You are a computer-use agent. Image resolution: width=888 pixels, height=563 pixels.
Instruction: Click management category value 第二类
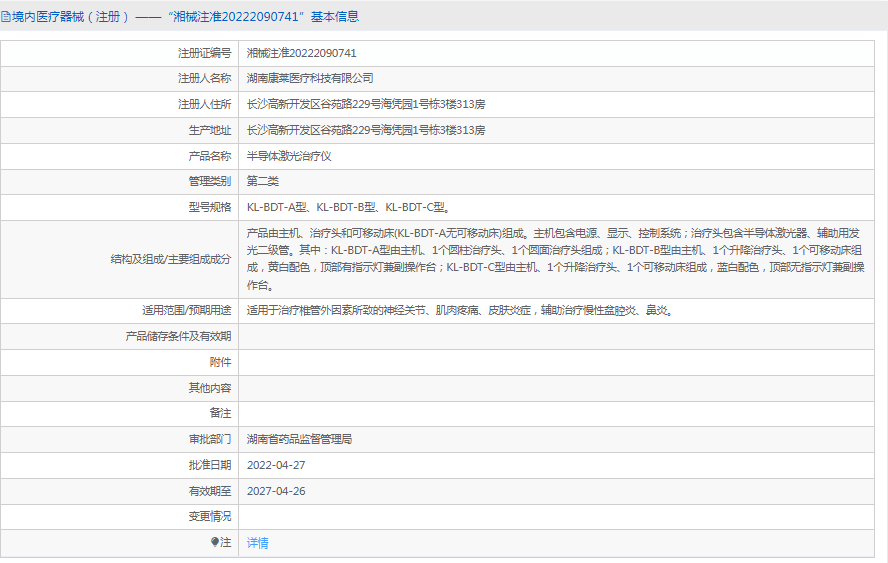pyautogui.click(x=263, y=181)
